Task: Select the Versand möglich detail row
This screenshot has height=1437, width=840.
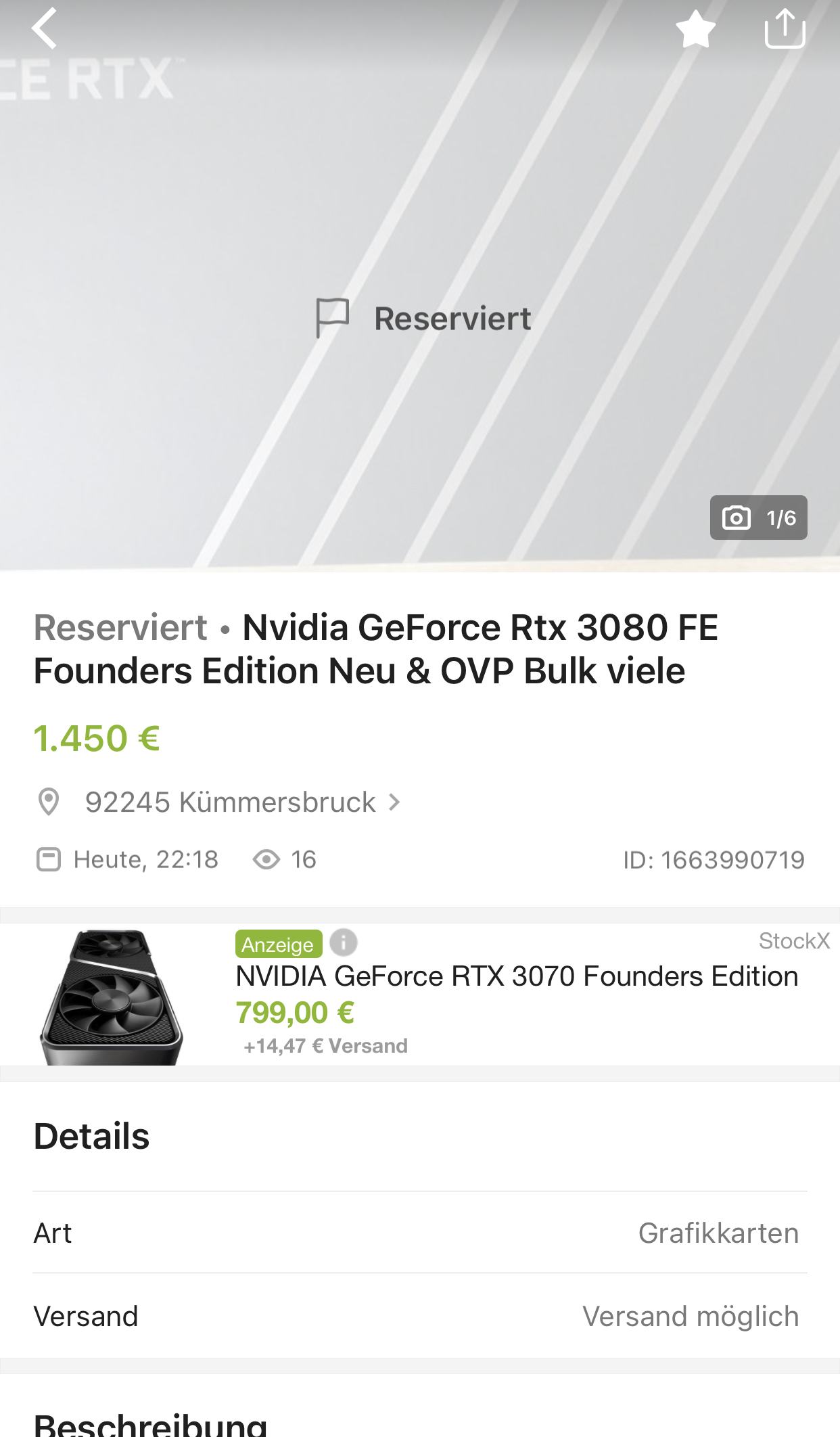Action: click(x=419, y=1316)
